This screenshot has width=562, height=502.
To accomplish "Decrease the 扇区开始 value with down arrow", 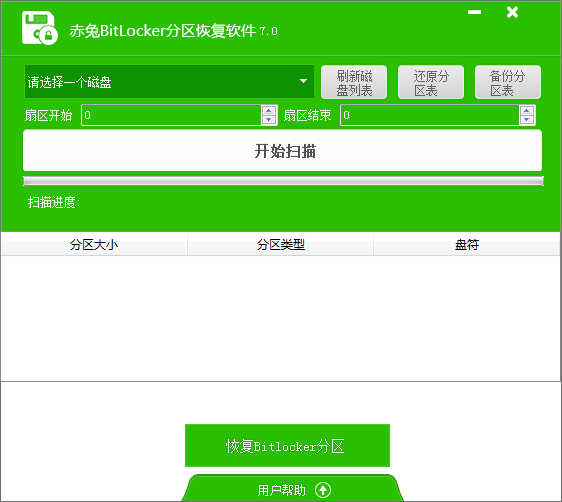I will click(268, 120).
